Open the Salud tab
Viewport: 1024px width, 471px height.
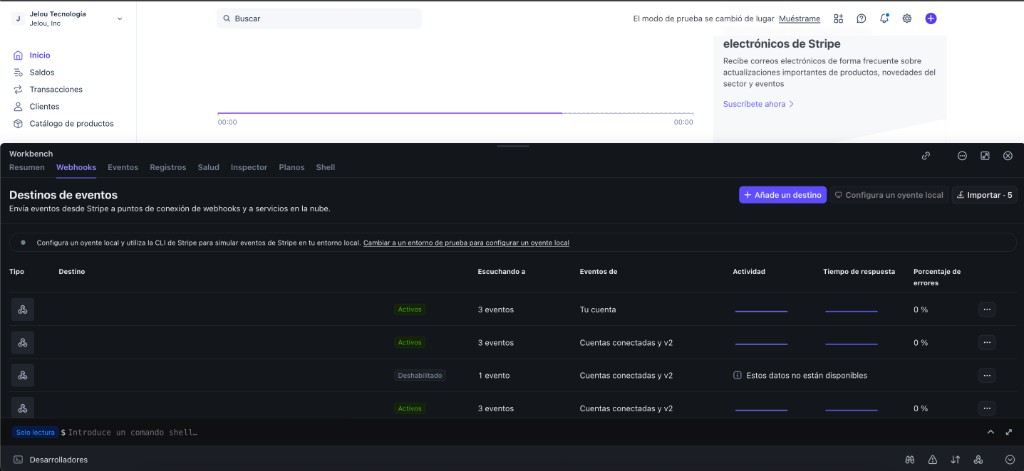click(x=208, y=167)
